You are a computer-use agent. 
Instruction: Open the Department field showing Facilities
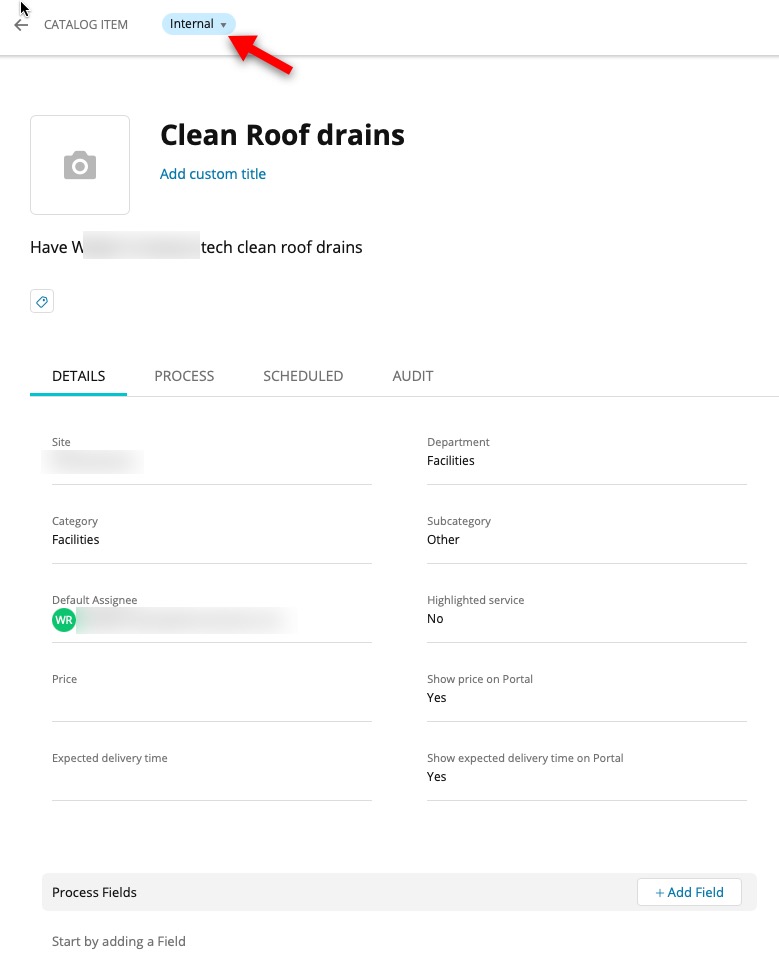coord(586,461)
